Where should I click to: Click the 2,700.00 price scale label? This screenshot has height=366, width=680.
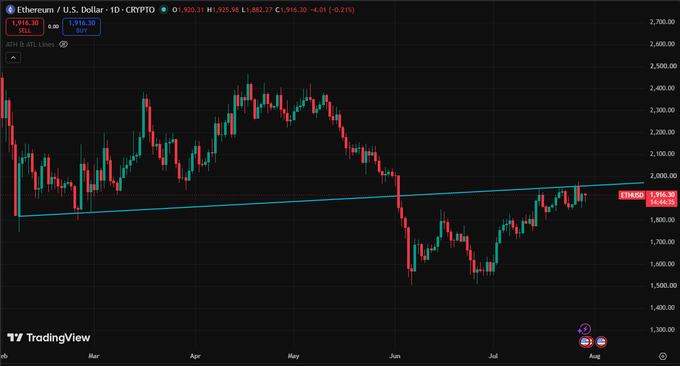[662, 22]
